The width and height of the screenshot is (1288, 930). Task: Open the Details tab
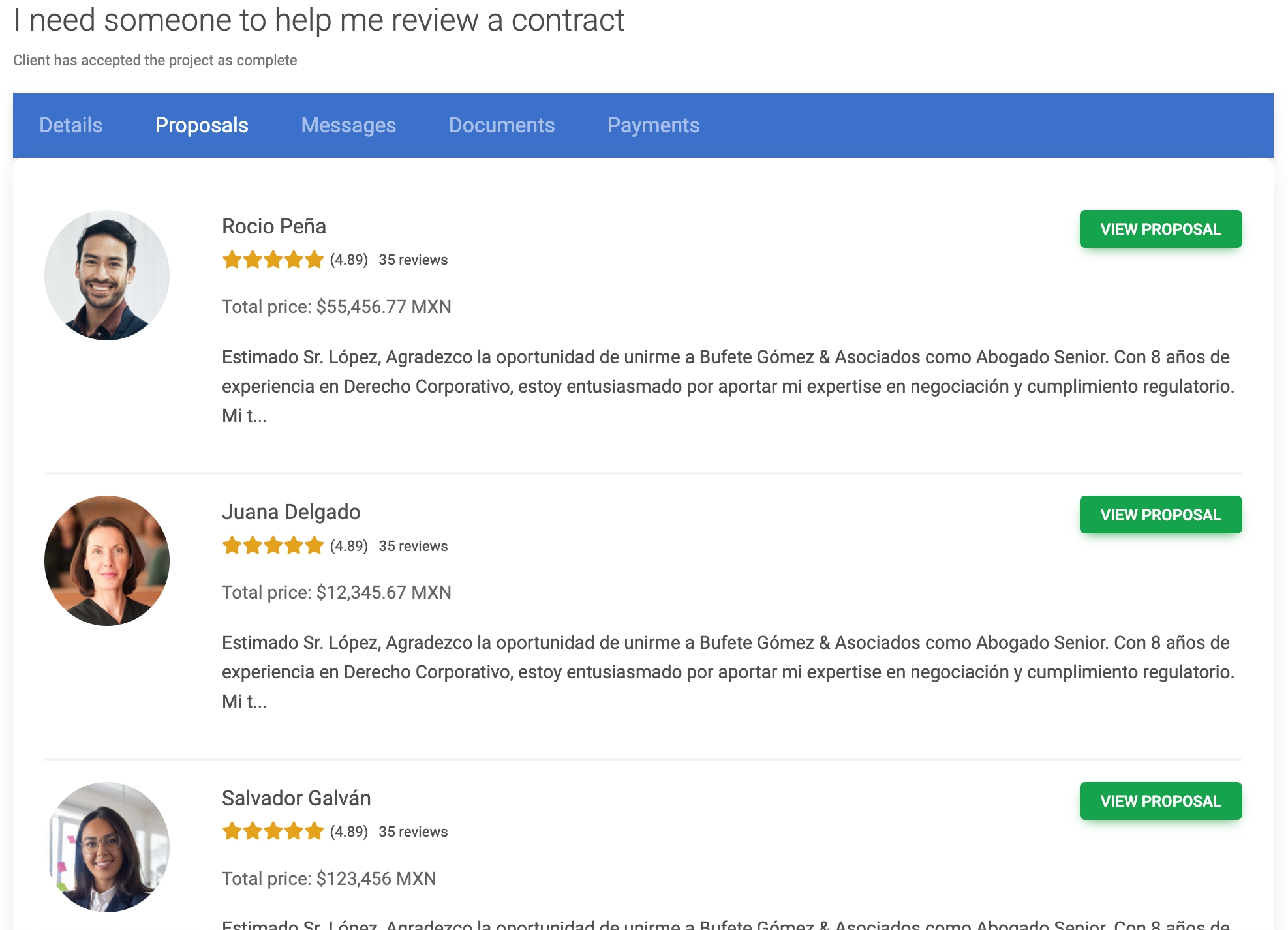(x=70, y=125)
